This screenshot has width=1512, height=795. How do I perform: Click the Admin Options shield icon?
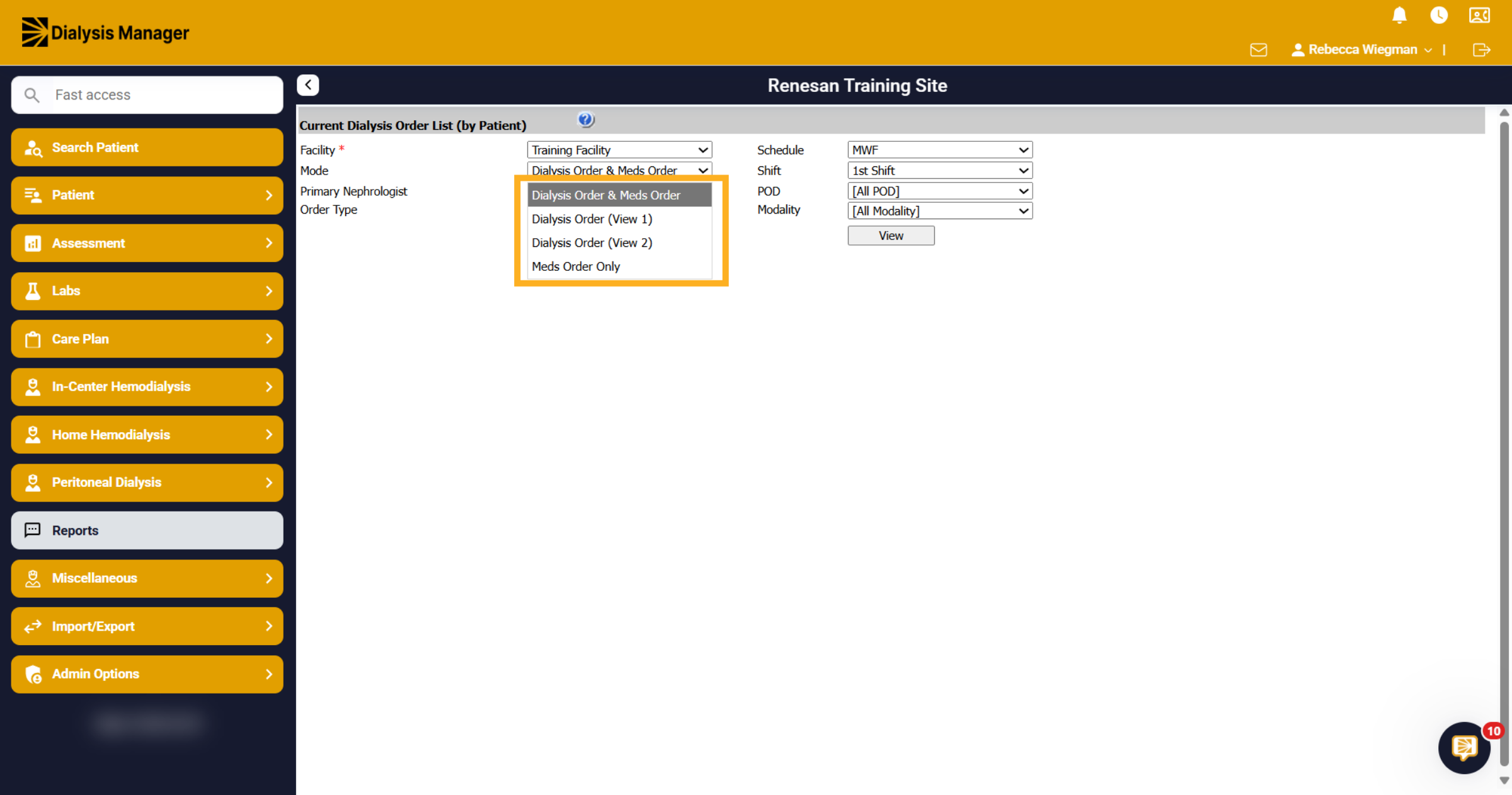pos(33,674)
